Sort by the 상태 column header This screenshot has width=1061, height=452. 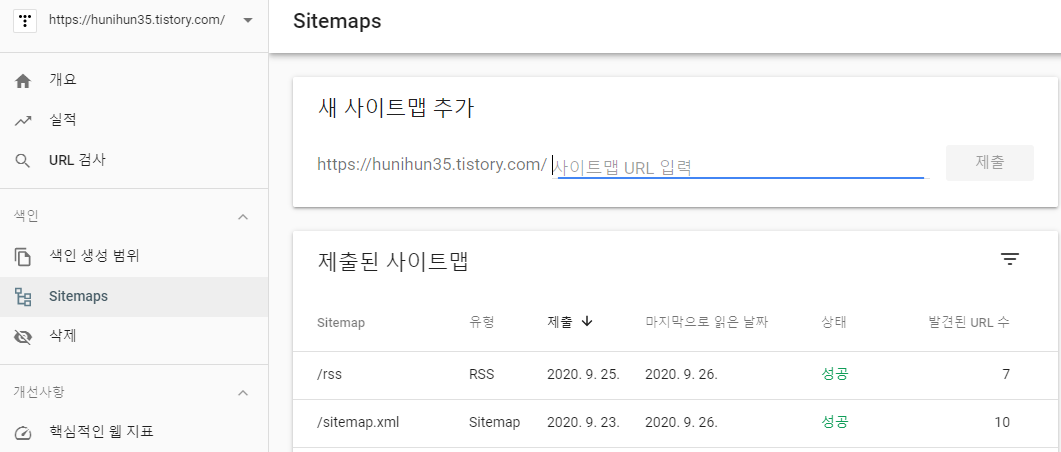point(834,322)
